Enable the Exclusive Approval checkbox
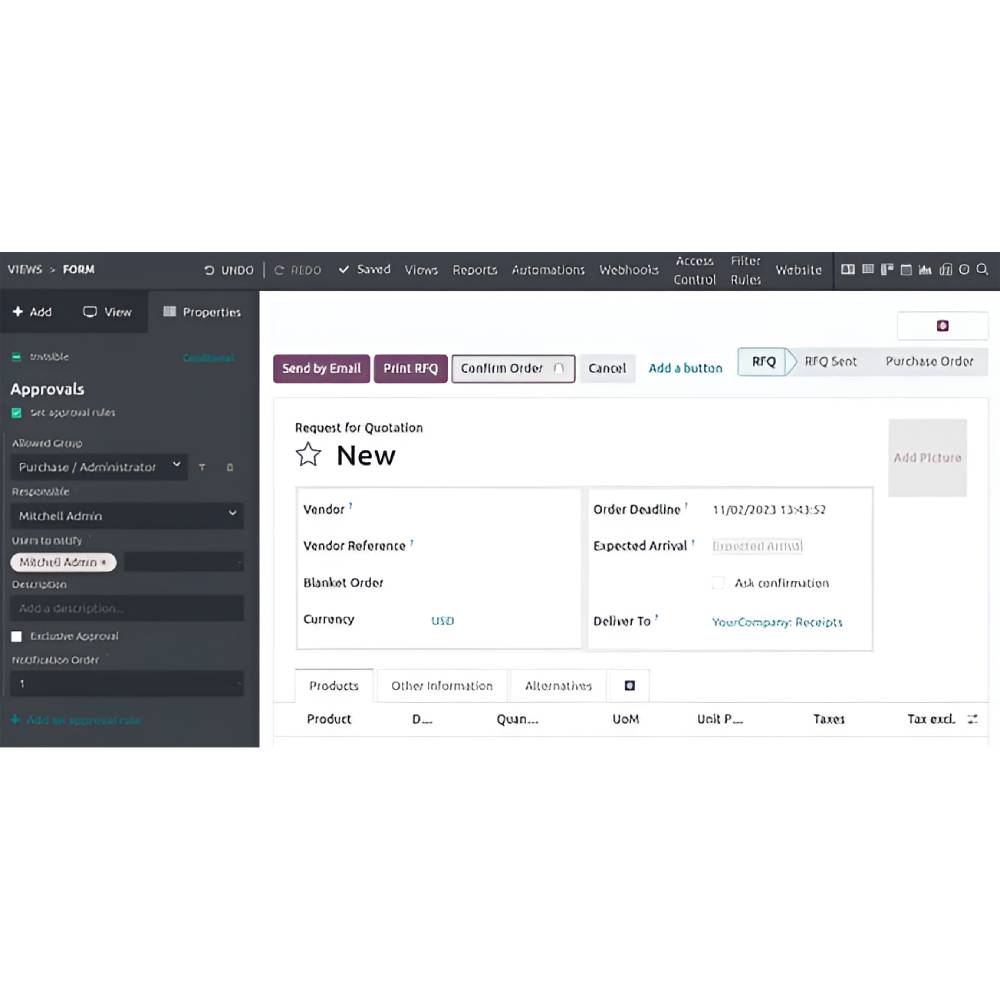Image resolution: width=1000 pixels, height=1000 pixels. click(16, 636)
